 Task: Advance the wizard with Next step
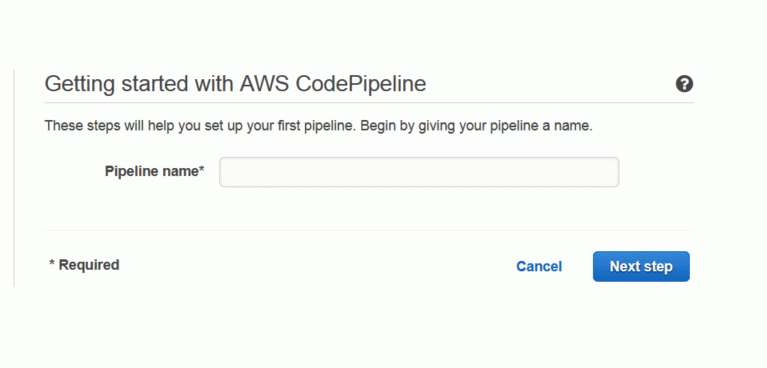[641, 266]
